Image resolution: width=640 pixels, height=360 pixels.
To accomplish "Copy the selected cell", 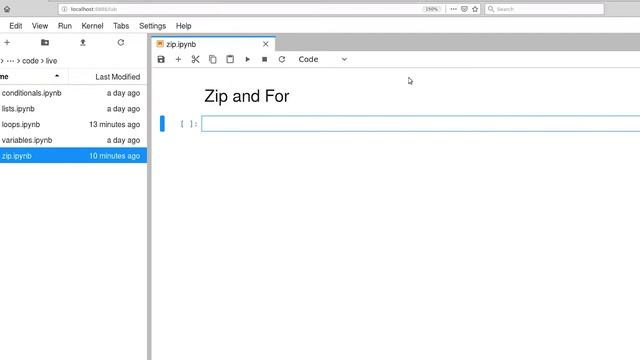I will coord(213,59).
